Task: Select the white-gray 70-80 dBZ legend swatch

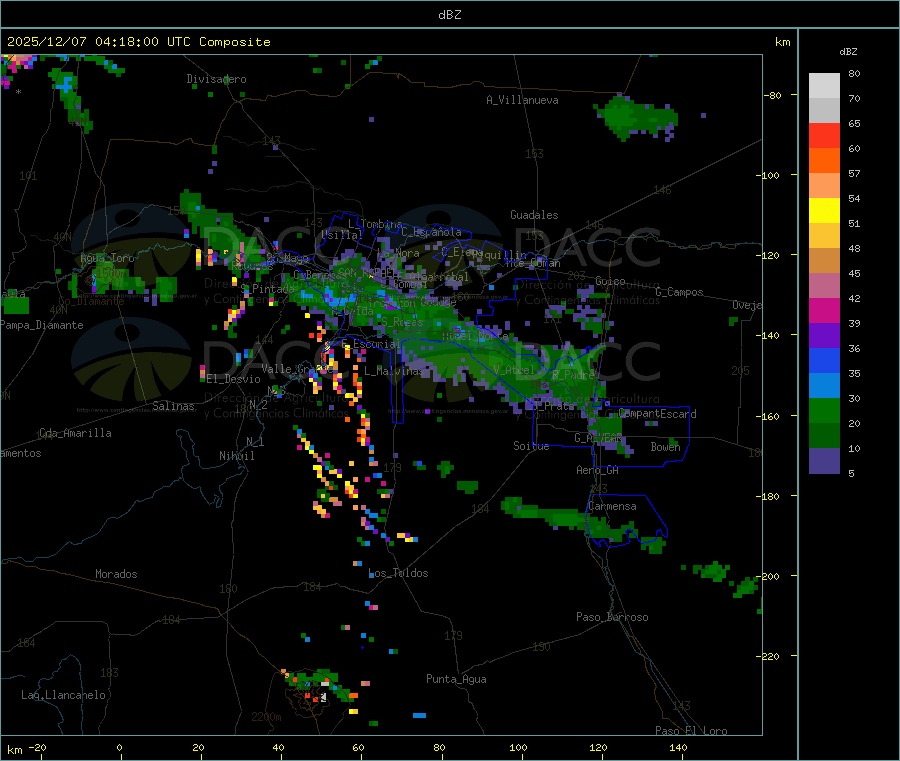Action: (824, 86)
